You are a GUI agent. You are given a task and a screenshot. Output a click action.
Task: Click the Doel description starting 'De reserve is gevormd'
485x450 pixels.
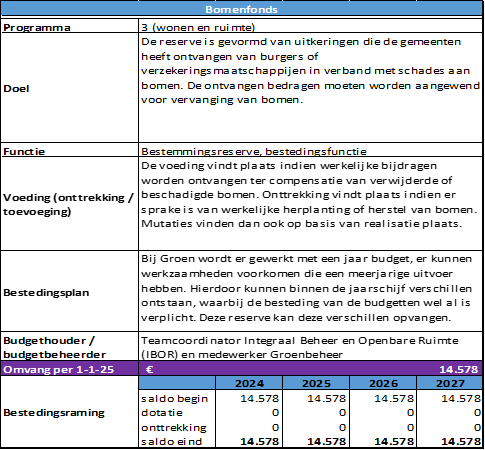pyautogui.click(x=310, y=71)
